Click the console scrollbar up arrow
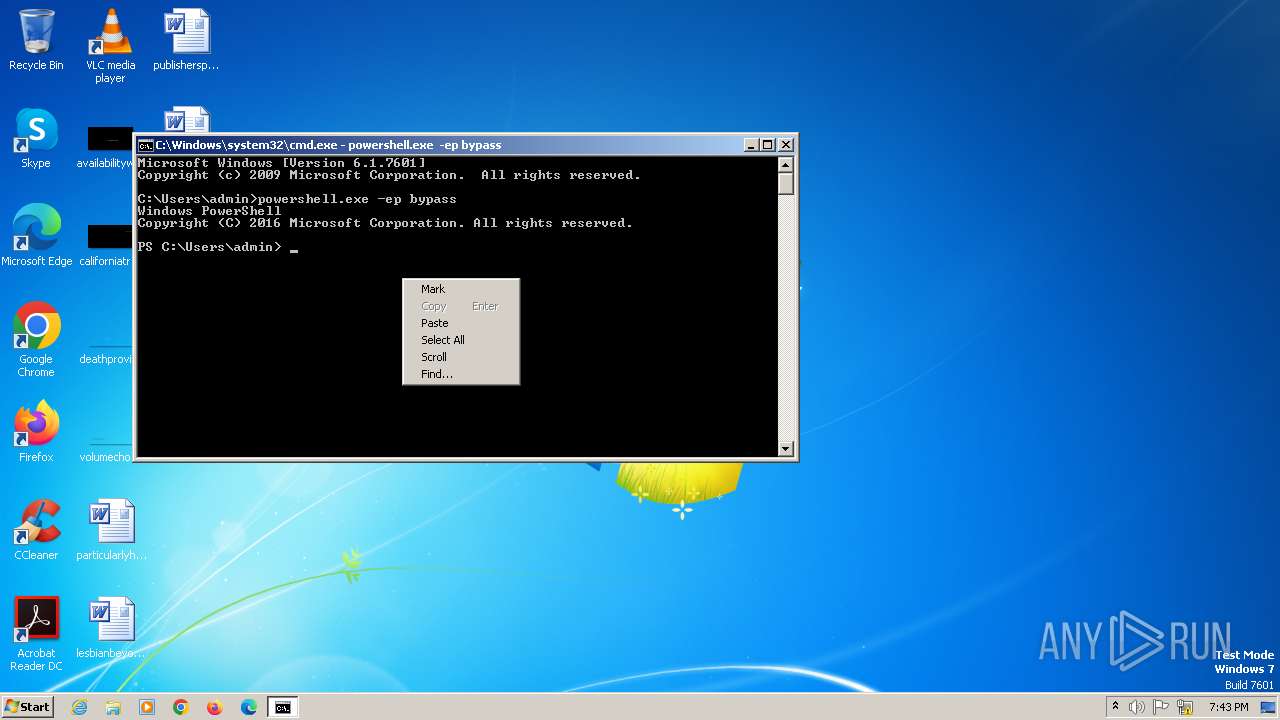Image resolution: width=1280 pixels, height=720 pixels. click(x=786, y=165)
